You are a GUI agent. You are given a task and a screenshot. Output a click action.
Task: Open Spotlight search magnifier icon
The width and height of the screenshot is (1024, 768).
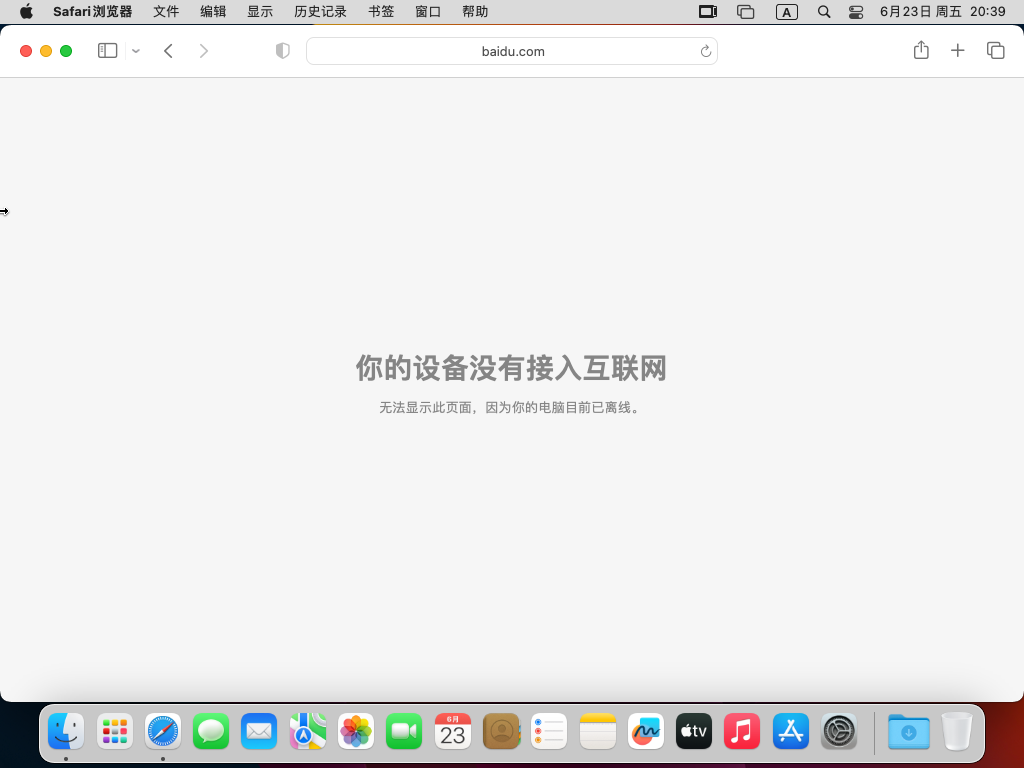click(x=824, y=12)
